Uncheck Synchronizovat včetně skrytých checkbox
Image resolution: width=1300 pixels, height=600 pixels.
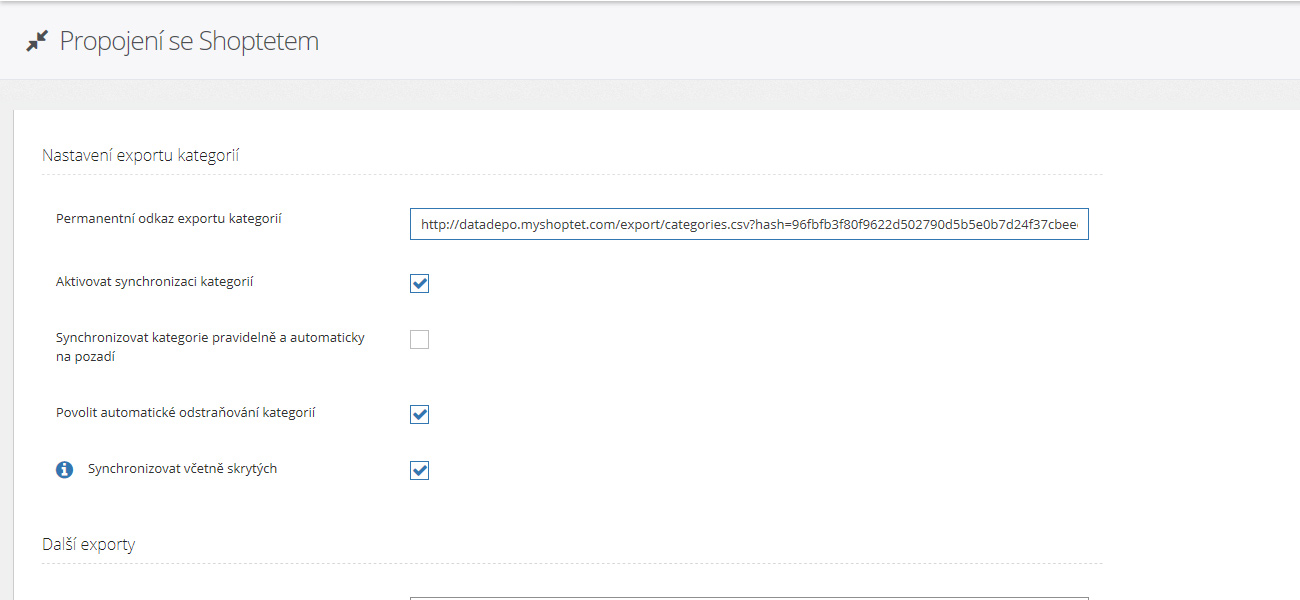pyautogui.click(x=419, y=470)
